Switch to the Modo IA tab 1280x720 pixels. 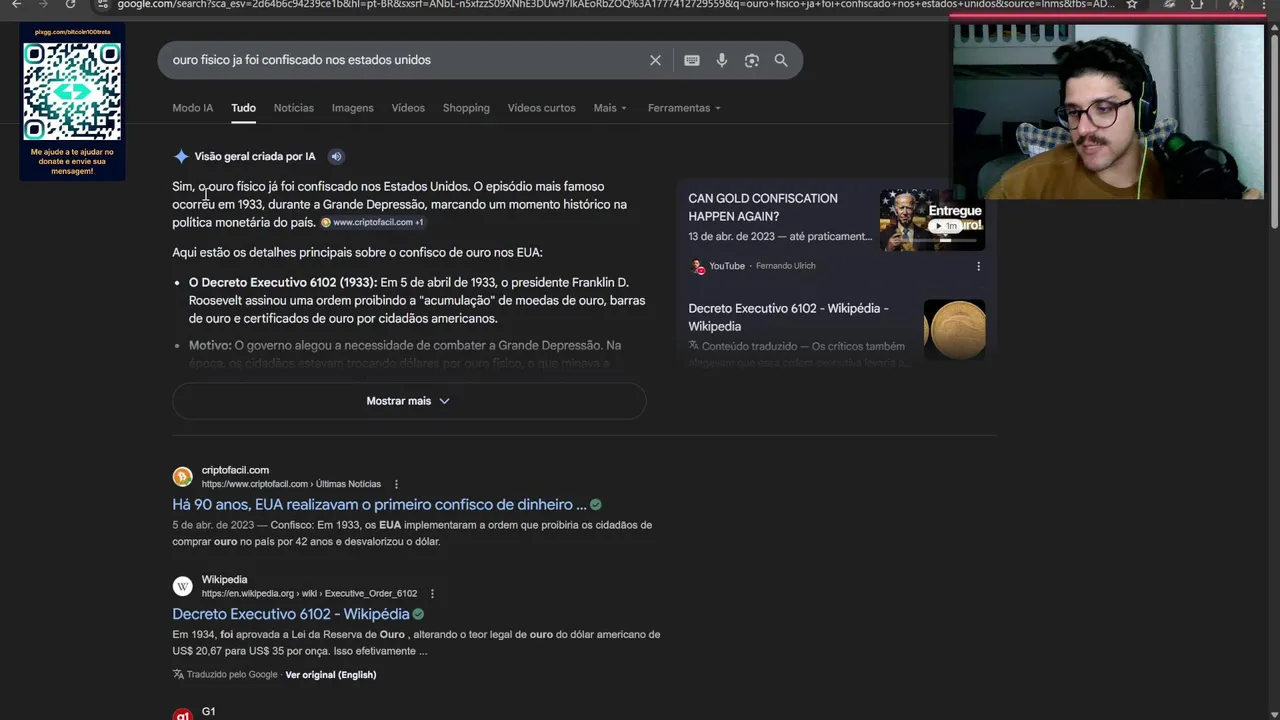click(x=192, y=108)
